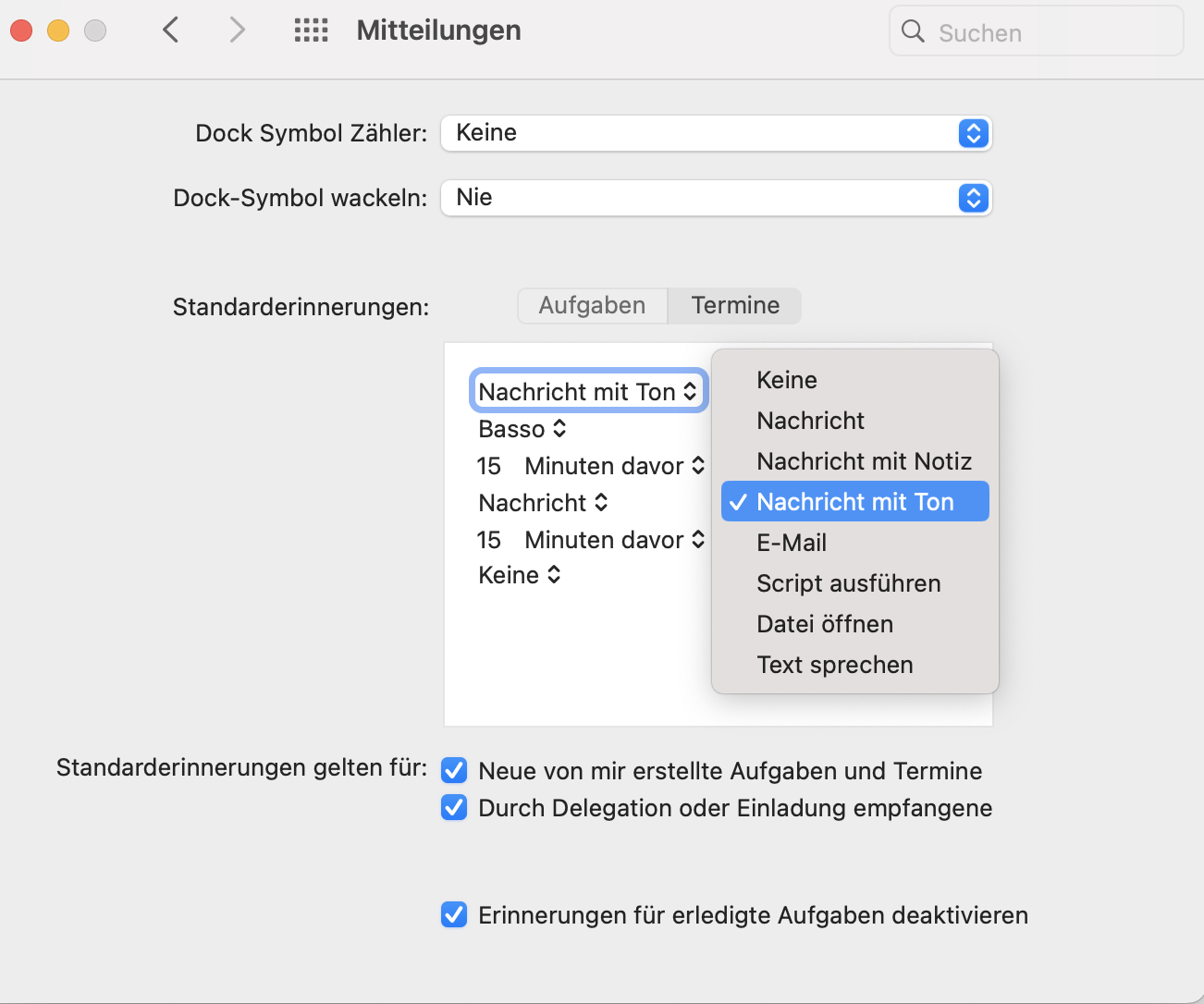
Task: Click the forward navigation arrow
Action: (238, 31)
